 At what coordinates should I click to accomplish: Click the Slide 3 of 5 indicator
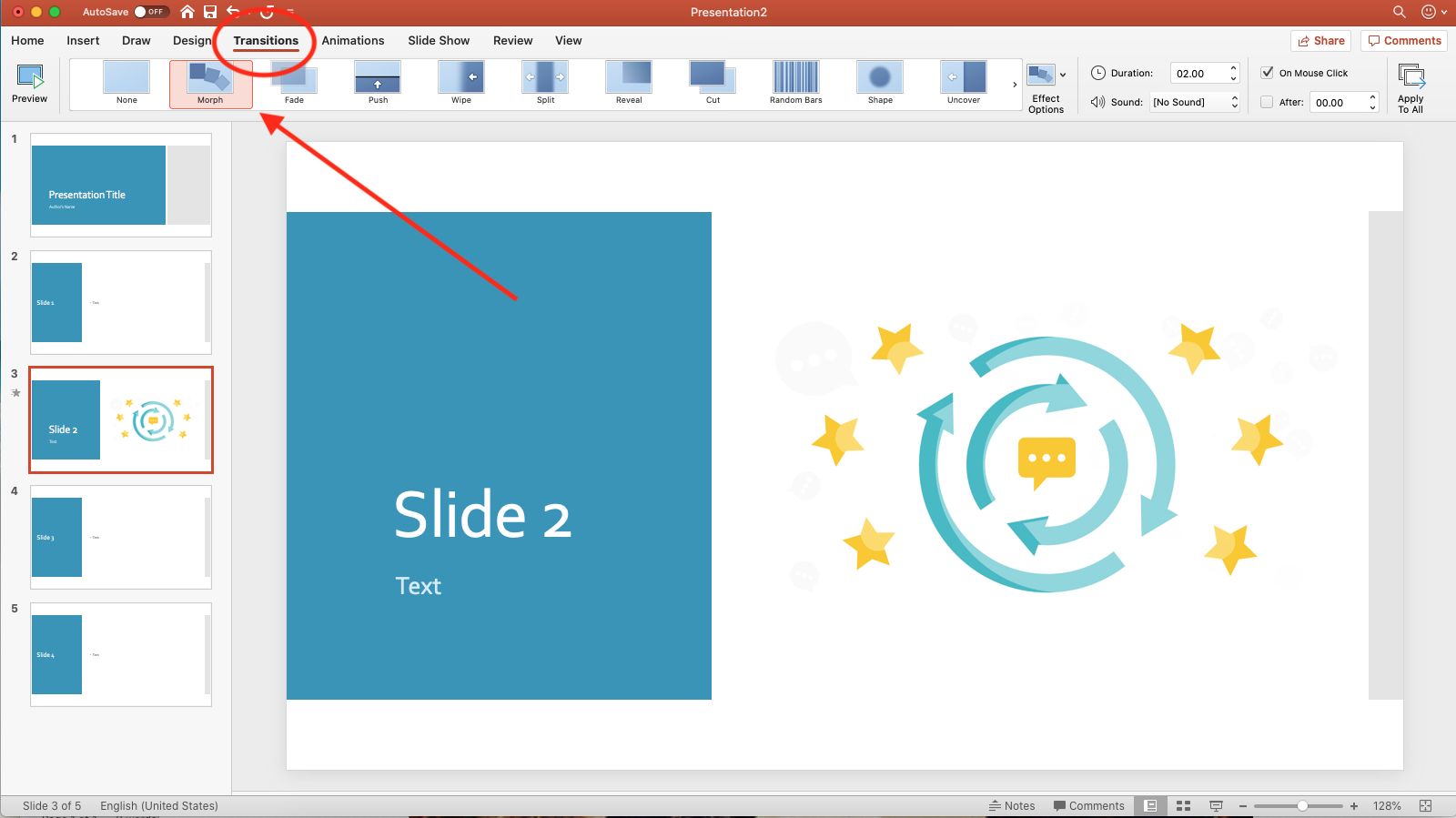pos(52,806)
